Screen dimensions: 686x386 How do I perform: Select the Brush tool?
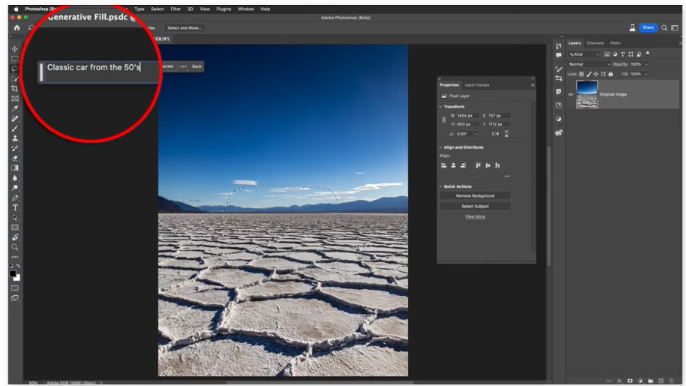coord(15,128)
